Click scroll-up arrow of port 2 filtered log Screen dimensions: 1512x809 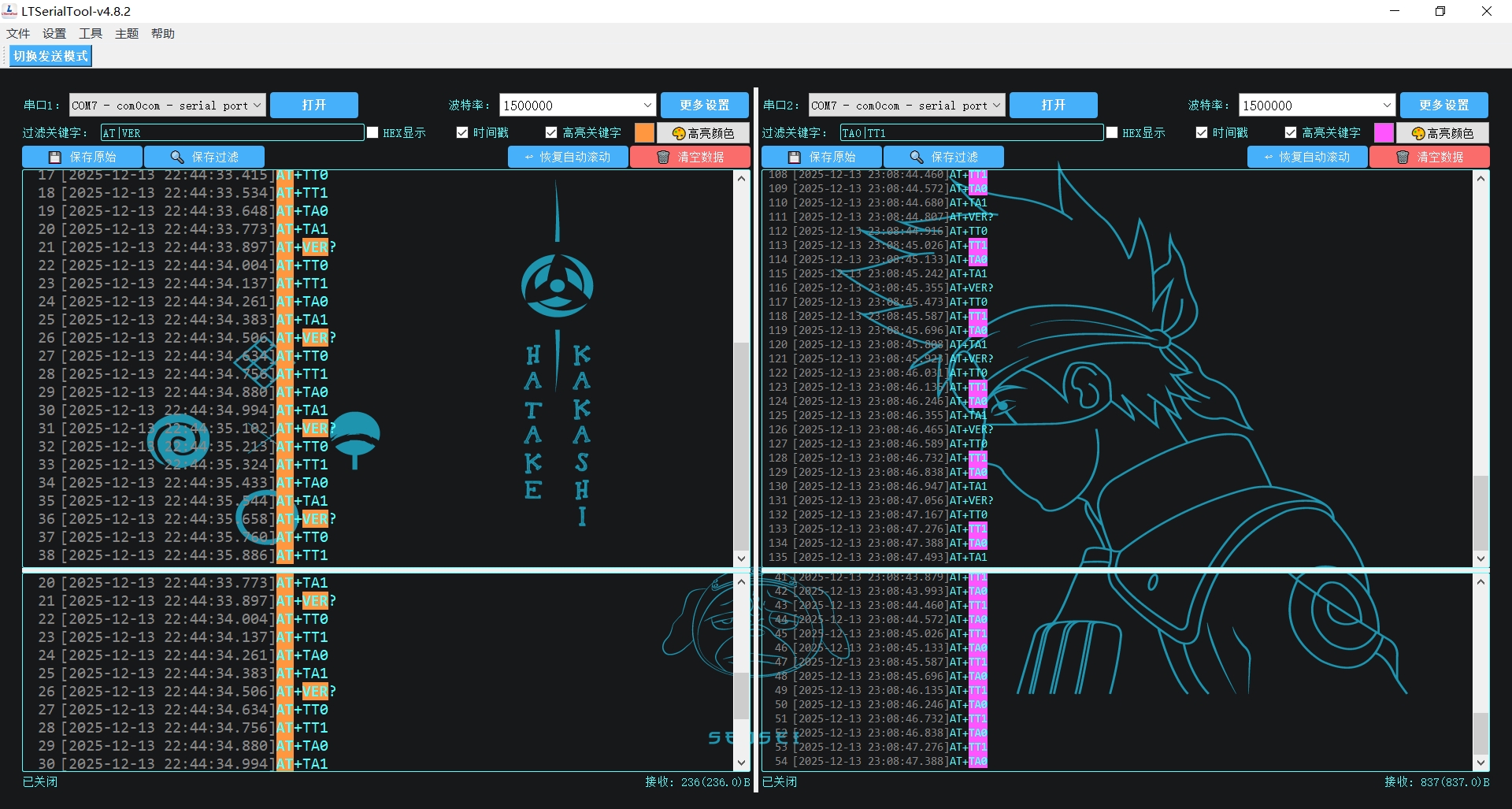click(1480, 582)
